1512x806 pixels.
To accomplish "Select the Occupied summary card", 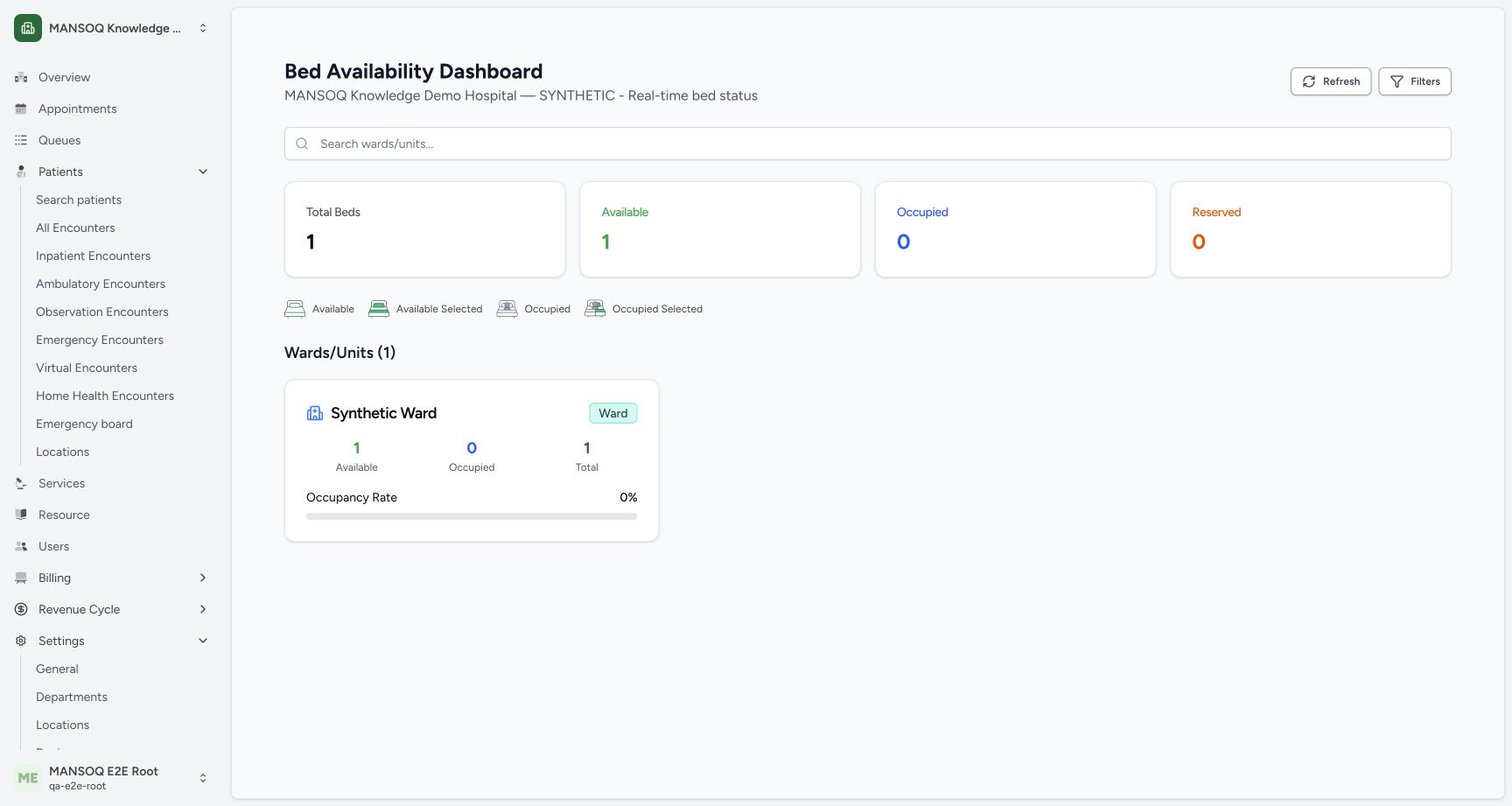I will pyautogui.click(x=1015, y=229).
